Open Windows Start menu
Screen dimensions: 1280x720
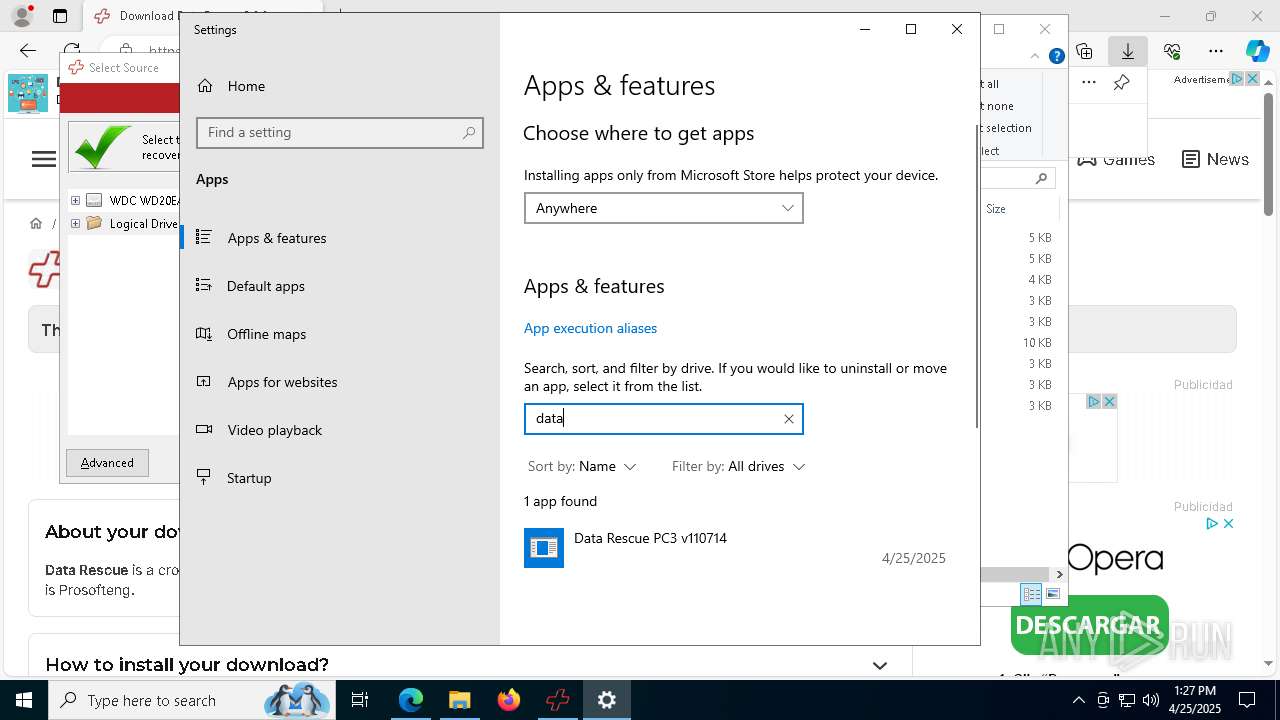[x=24, y=700]
